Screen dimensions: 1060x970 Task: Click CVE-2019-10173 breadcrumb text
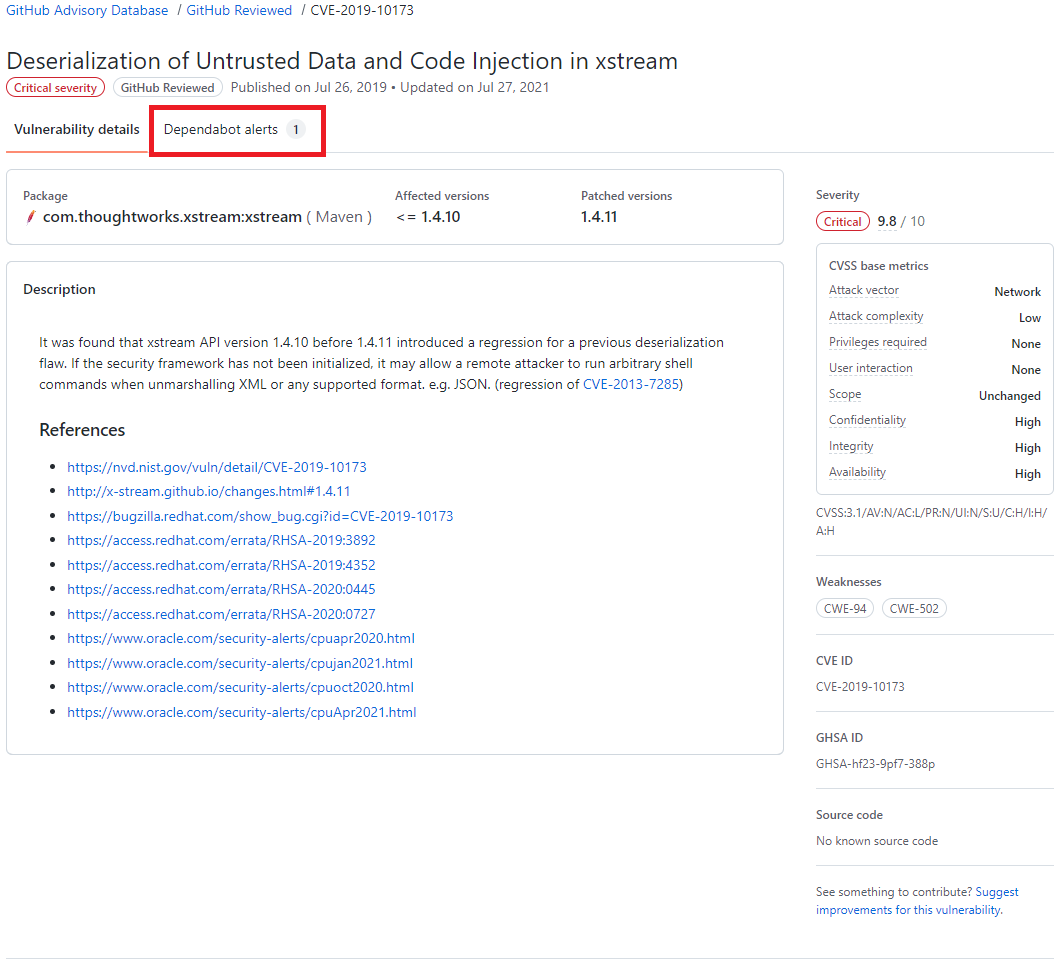click(x=362, y=10)
